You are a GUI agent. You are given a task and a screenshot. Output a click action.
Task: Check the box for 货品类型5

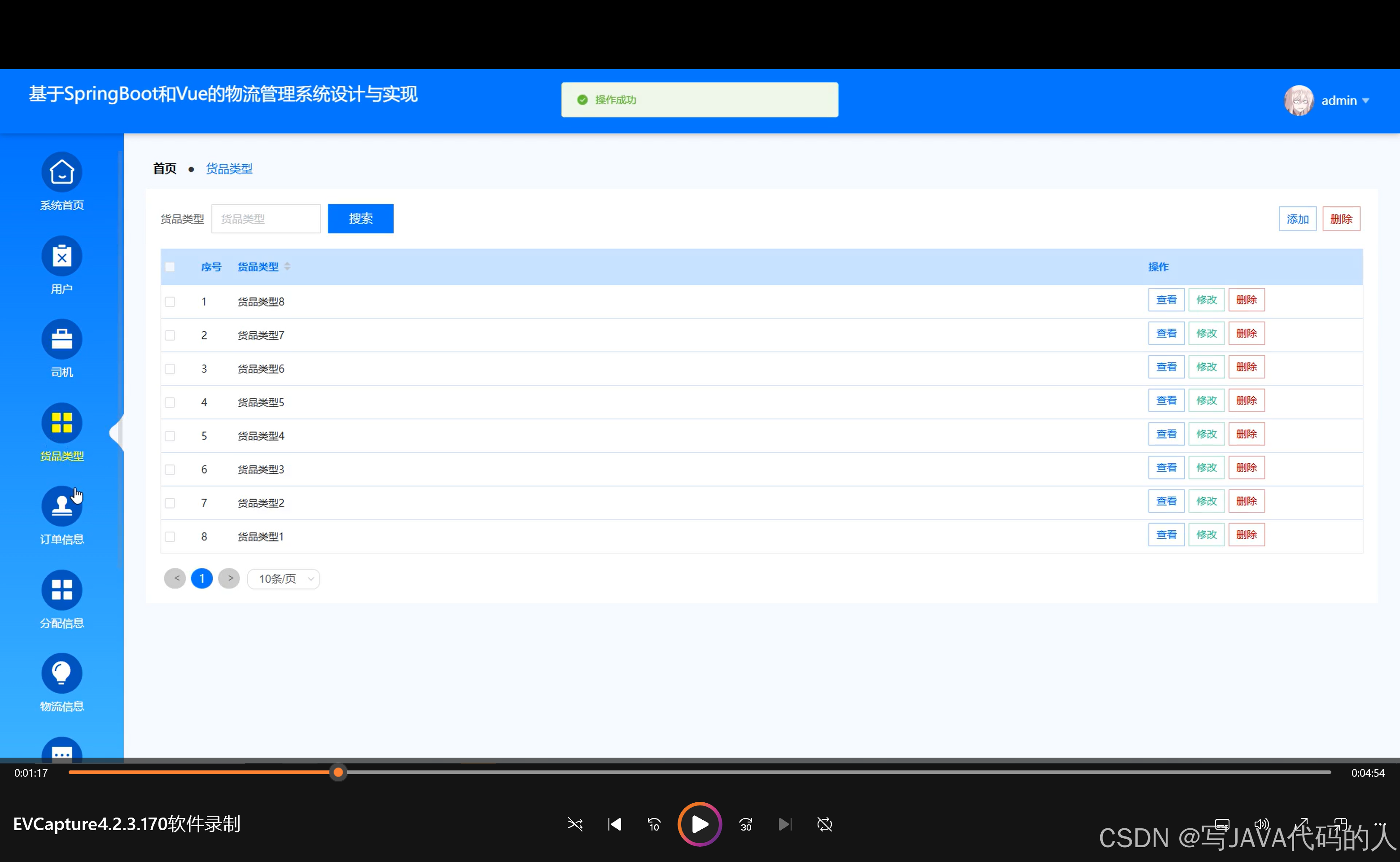point(170,403)
